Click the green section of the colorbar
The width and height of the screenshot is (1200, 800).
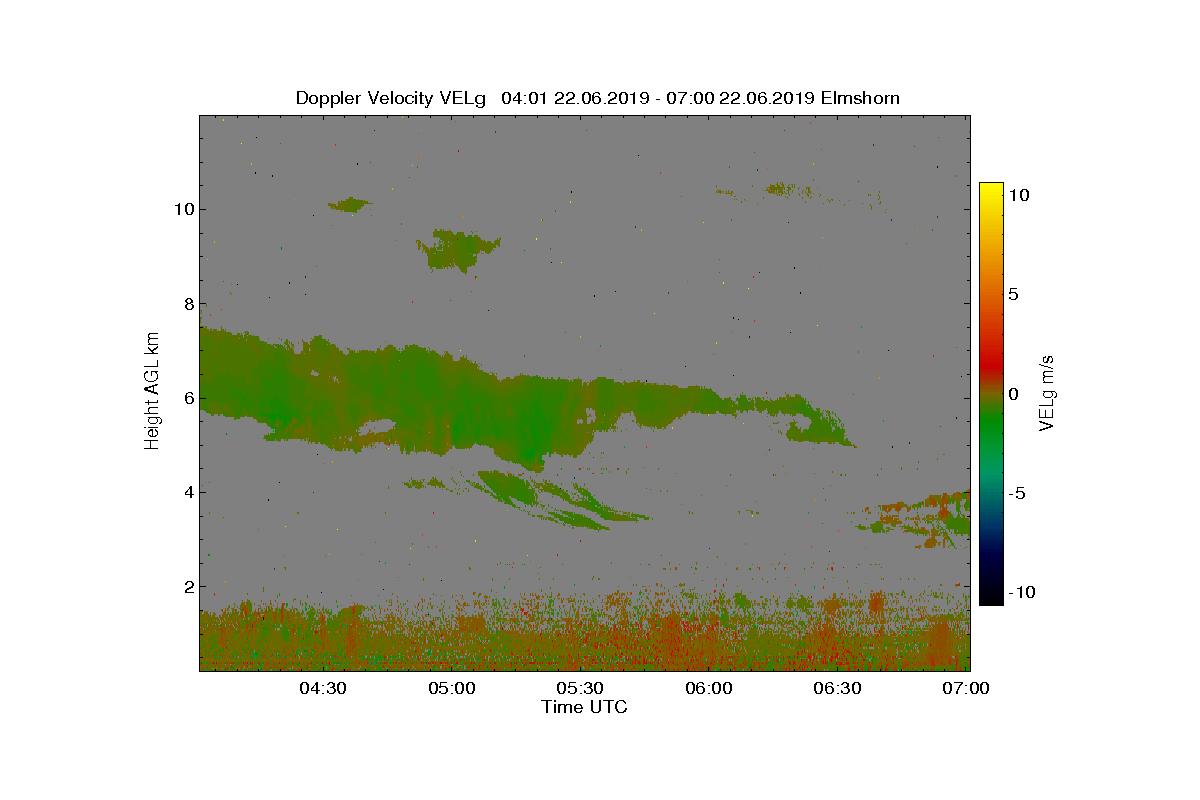click(991, 425)
